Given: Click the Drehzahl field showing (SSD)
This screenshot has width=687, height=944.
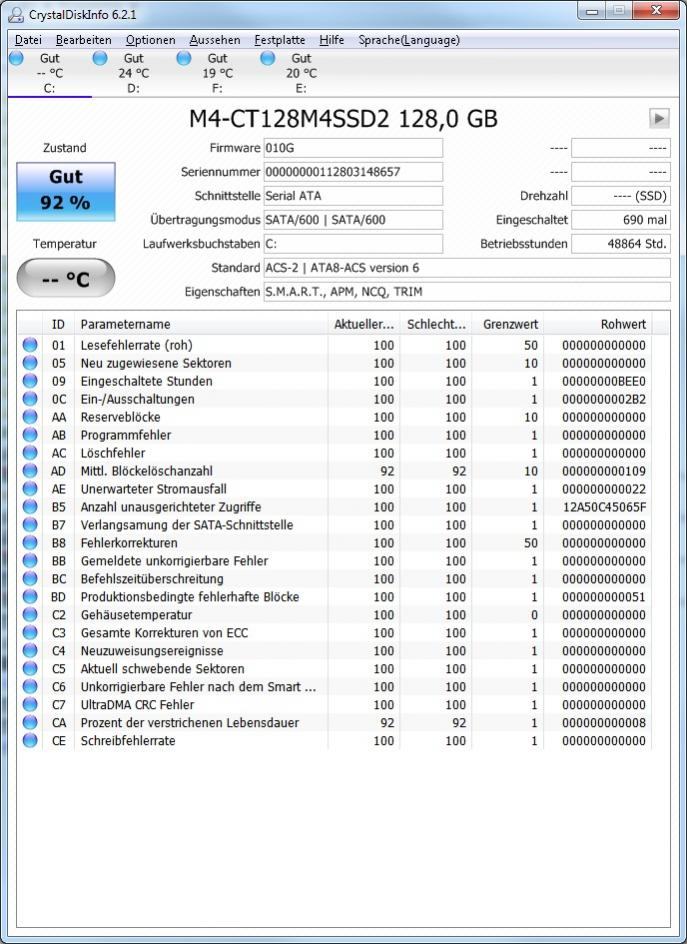Looking at the screenshot, I should (x=621, y=196).
